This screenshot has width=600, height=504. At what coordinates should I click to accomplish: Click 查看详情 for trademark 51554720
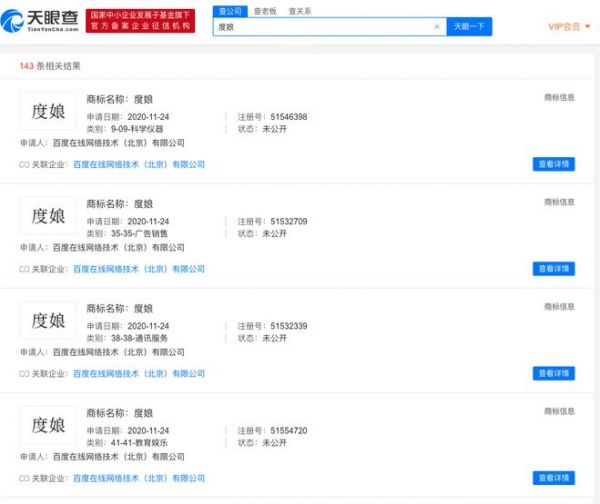553,478
